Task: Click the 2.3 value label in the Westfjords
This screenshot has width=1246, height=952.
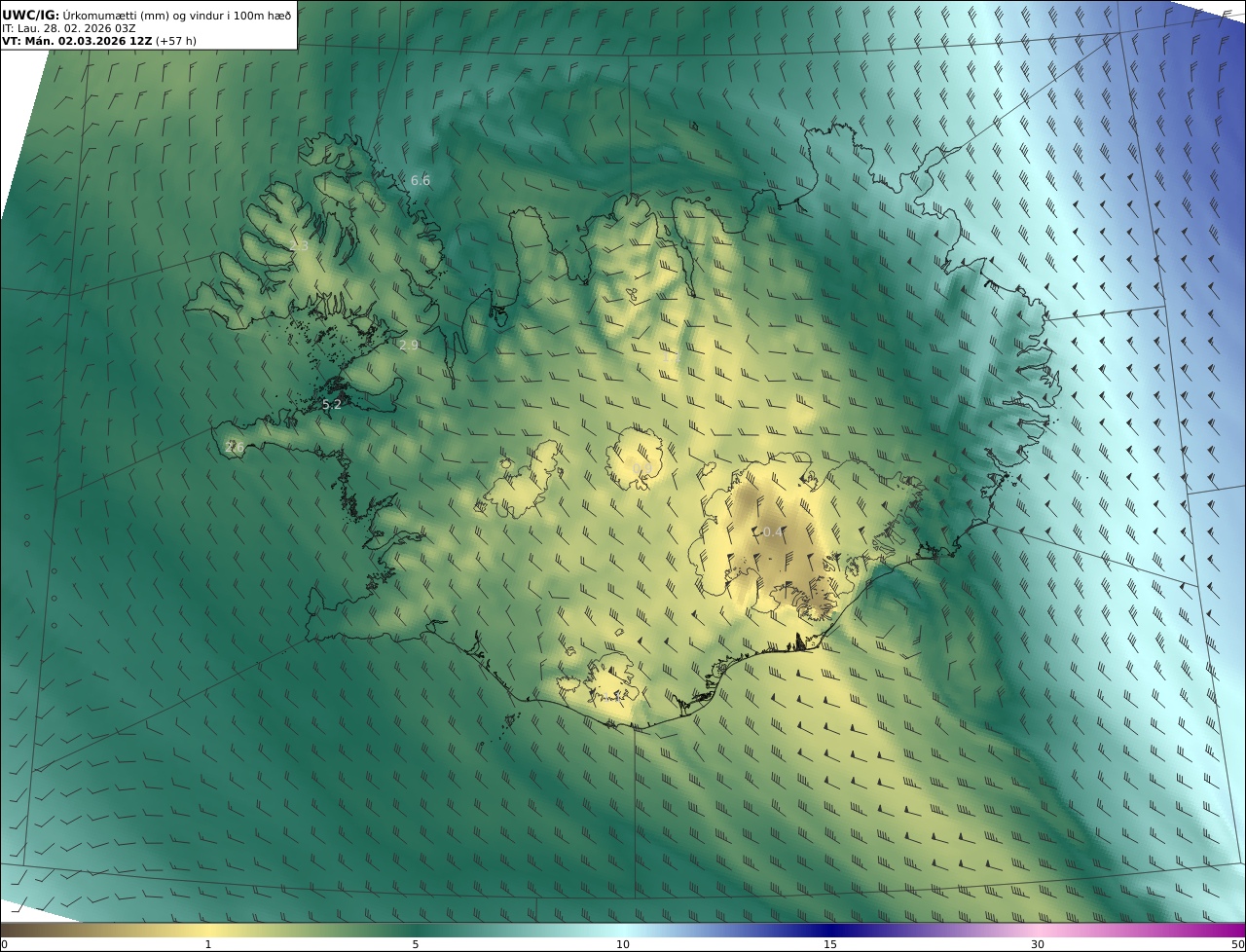Action: pyautogui.click(x=299, y=246)
